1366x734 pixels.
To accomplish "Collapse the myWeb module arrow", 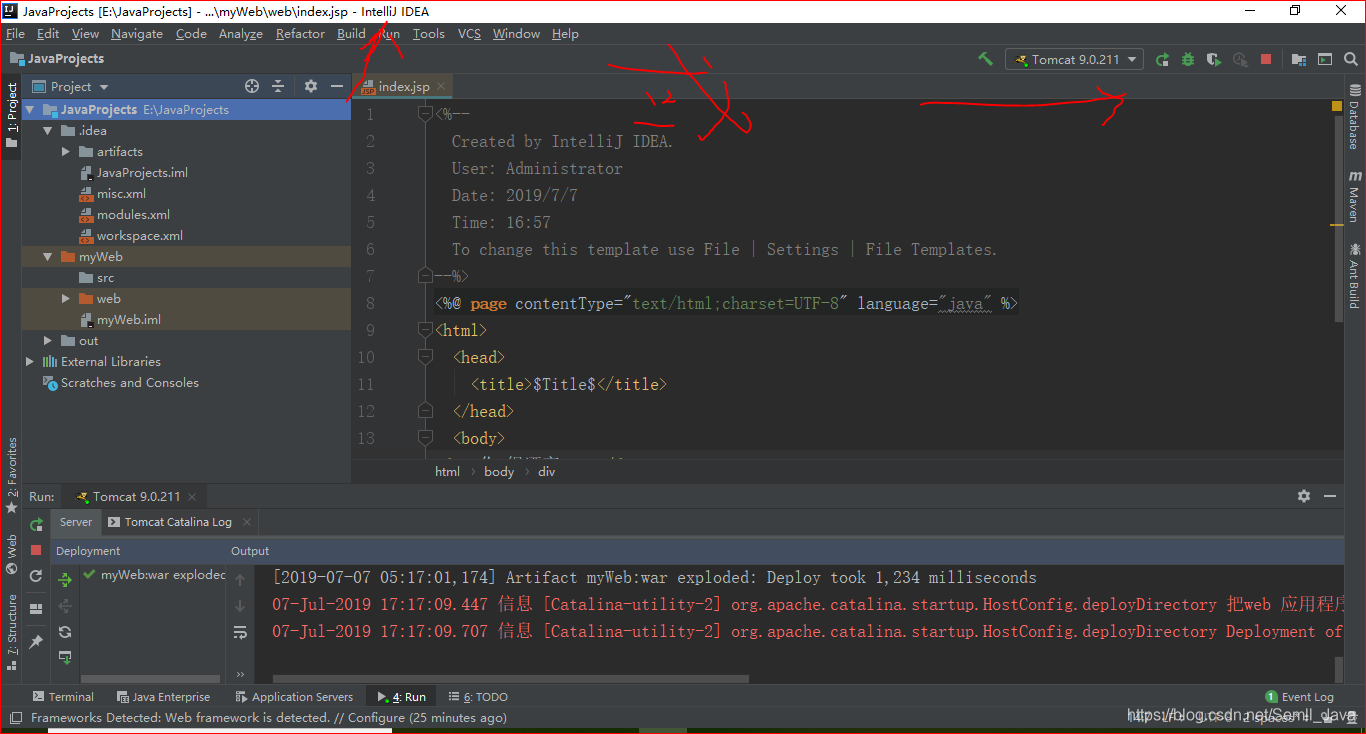I will pyautogui.click(x=47, y=257).
